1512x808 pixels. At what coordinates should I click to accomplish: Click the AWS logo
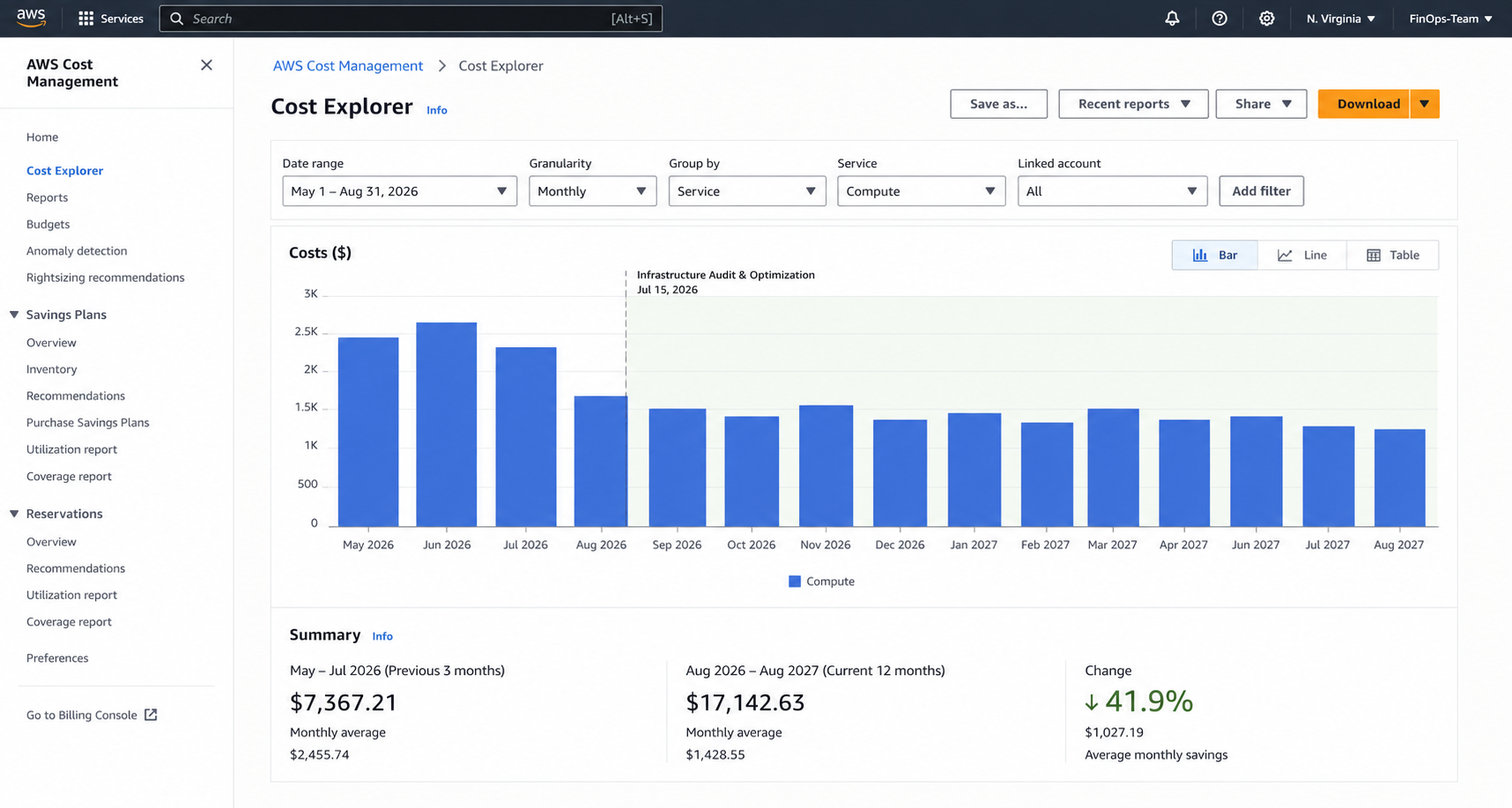(31, 18)
